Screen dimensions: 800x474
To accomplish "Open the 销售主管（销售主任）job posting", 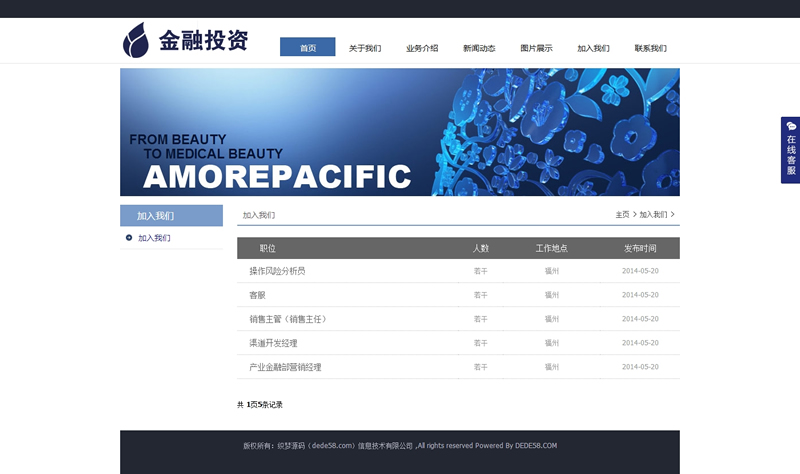I will point(288,319).
